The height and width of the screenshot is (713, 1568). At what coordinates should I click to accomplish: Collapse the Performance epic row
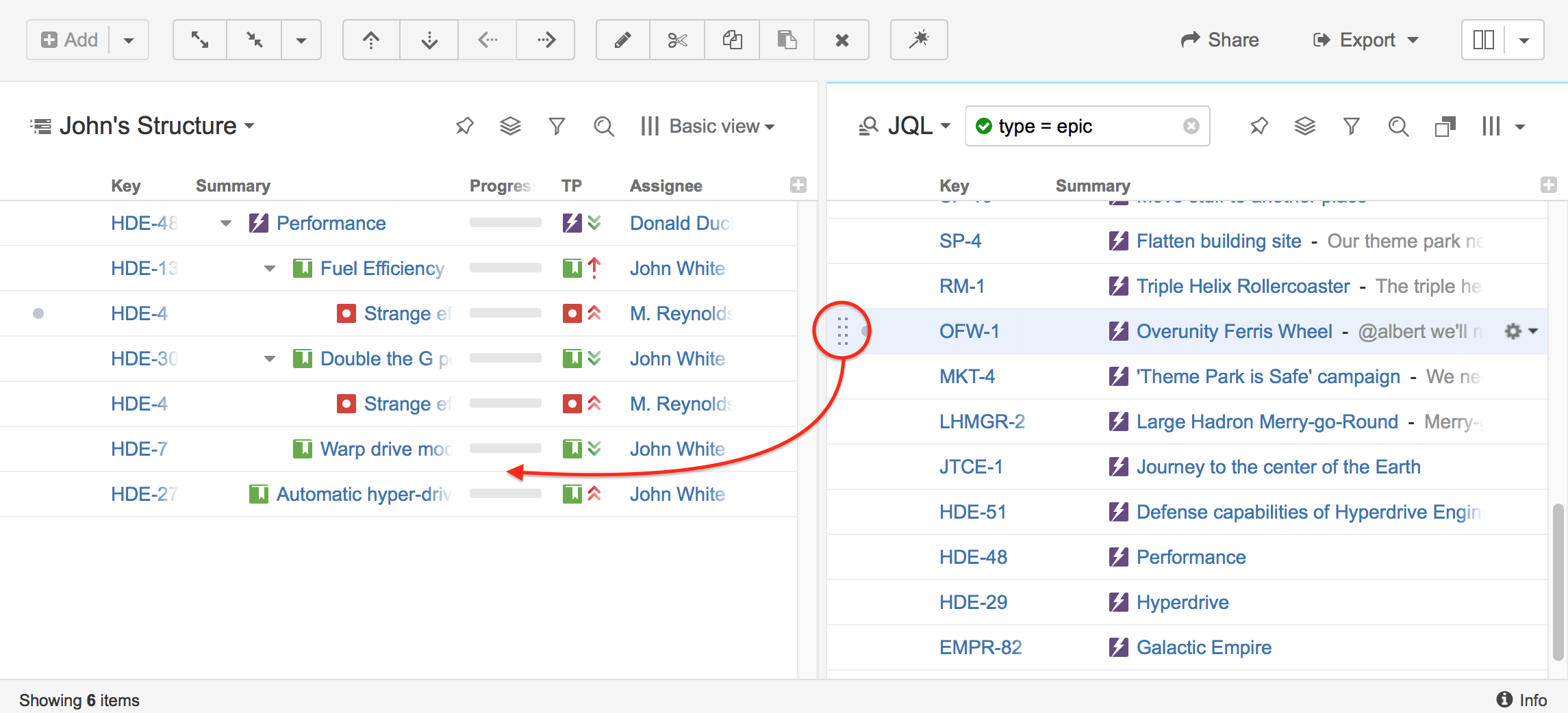tap(226, 223)
